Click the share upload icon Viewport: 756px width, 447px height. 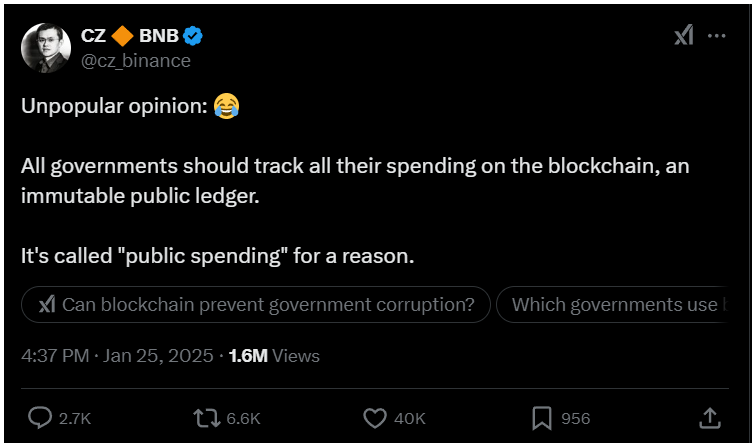coord(709,417)
